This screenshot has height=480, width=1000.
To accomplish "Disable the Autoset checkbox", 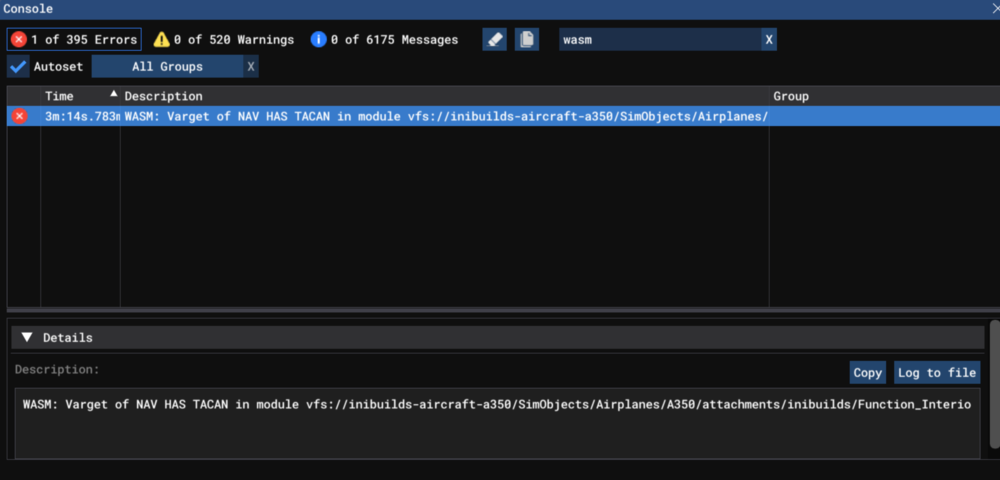I will [x=18, y=67].
